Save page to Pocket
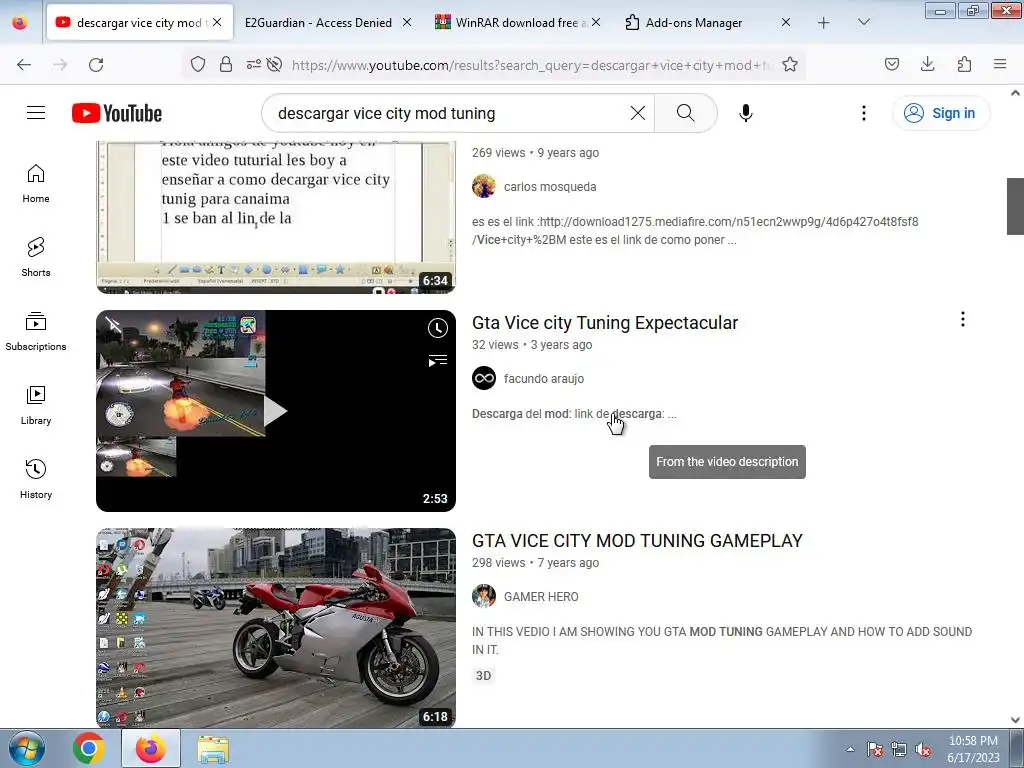This screenshot has height=768, width=1024. tap(892, 64)
